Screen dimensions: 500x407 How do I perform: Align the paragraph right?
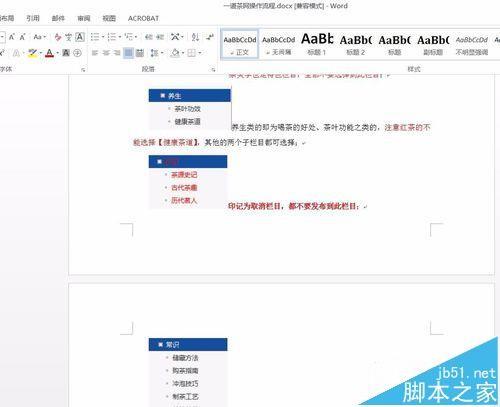point(117,53)
